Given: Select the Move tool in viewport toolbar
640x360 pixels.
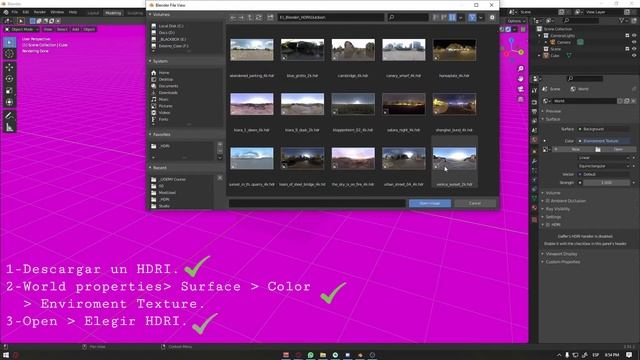Looking at the screenshot, I should click(x=9, y=67).
